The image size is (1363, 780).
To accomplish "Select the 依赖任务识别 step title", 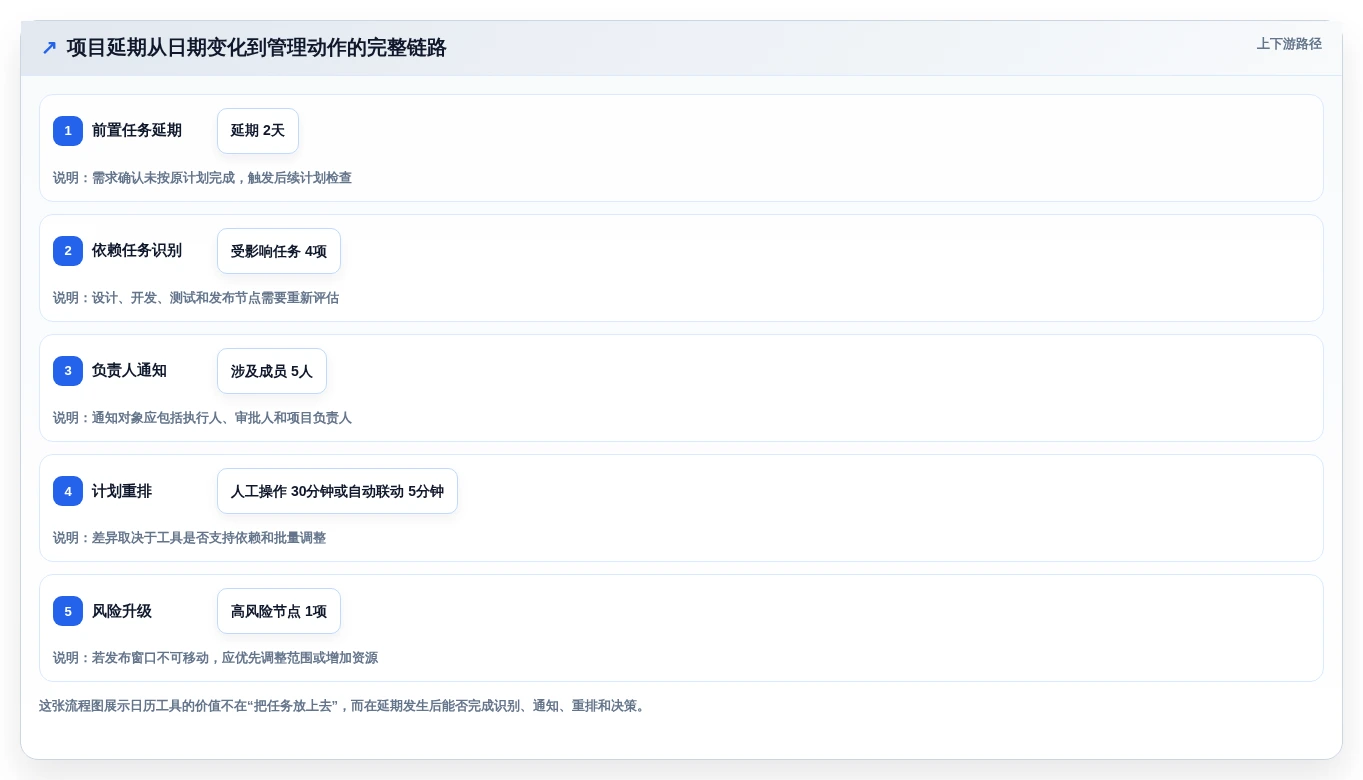I will (x=137, y=251).
